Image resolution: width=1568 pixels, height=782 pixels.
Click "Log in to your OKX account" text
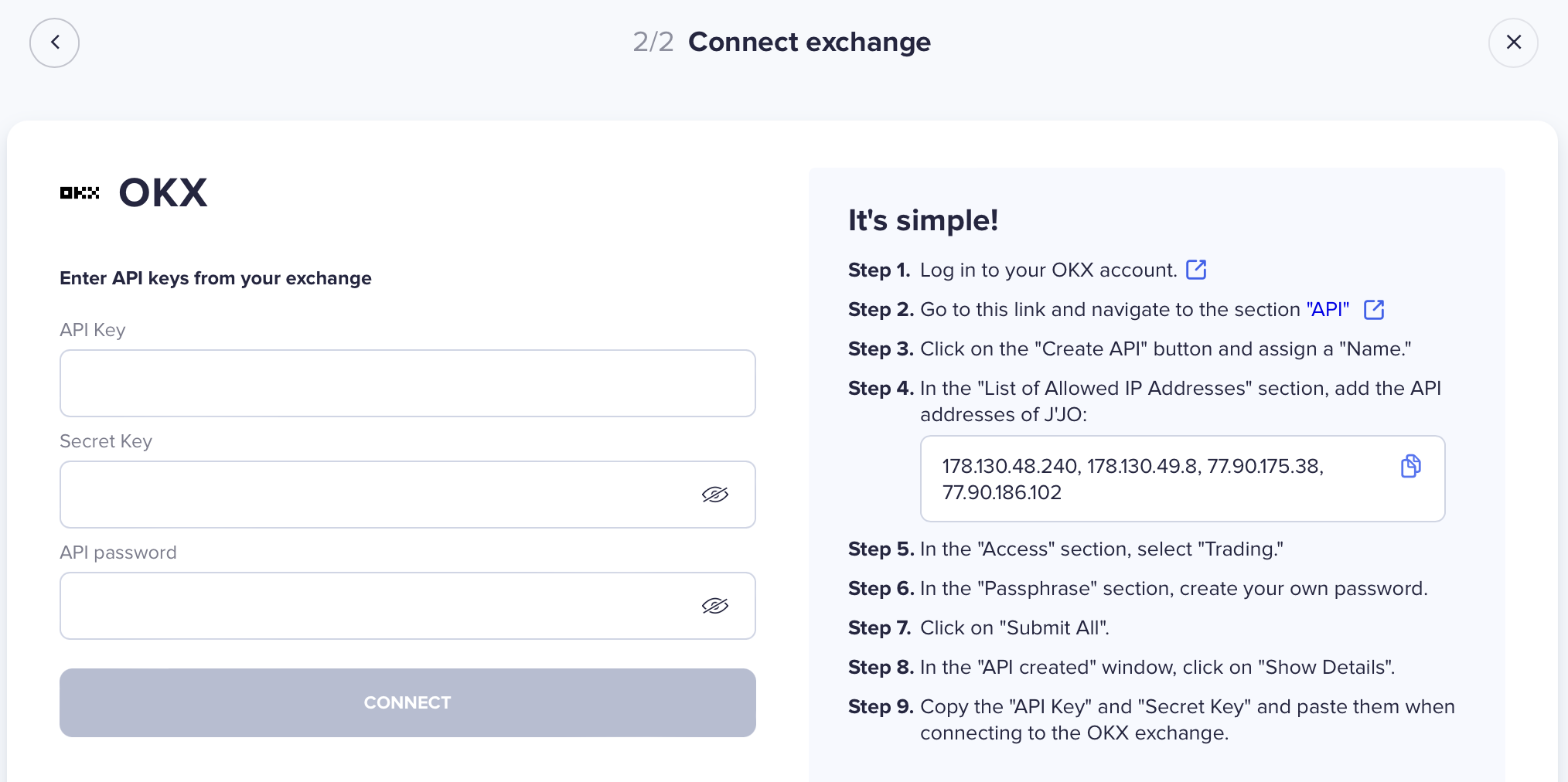coord(1048,270)
